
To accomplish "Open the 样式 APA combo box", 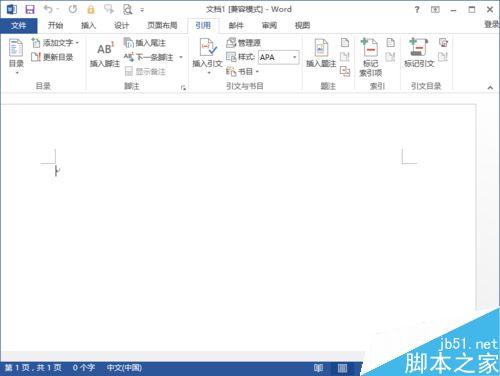I will coord(279,57).
